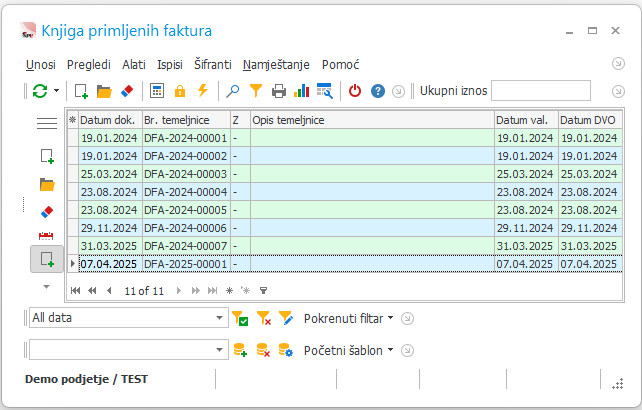Click the add template database icon
The image size is (642, 410).
click(x=240, y=350)
